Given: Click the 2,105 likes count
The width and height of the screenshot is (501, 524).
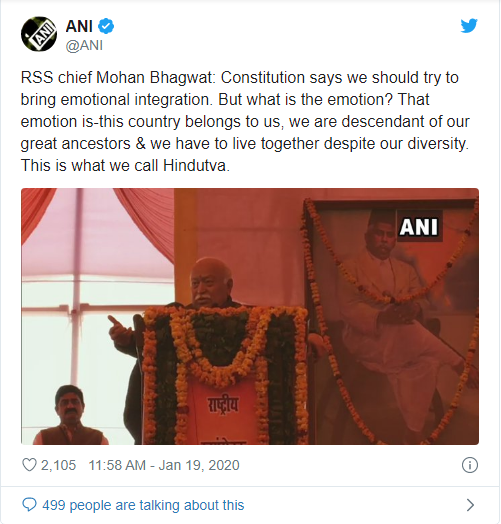Looking at the screenshot, I should [x=58, y=465].
